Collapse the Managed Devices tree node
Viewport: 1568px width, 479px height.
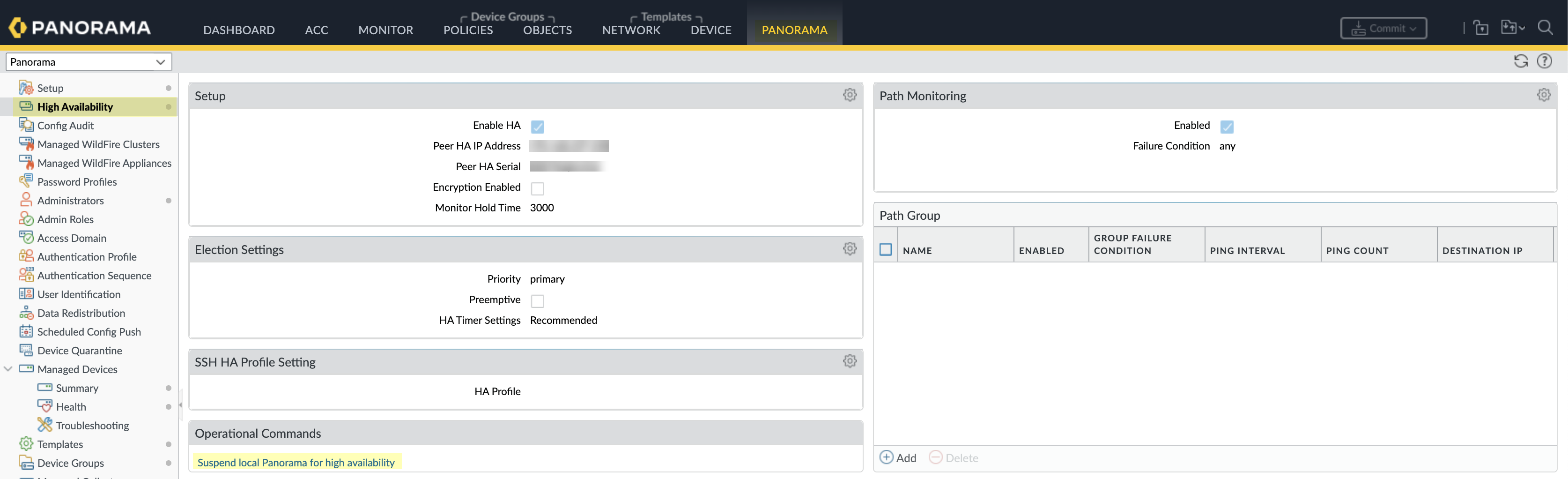8,369
